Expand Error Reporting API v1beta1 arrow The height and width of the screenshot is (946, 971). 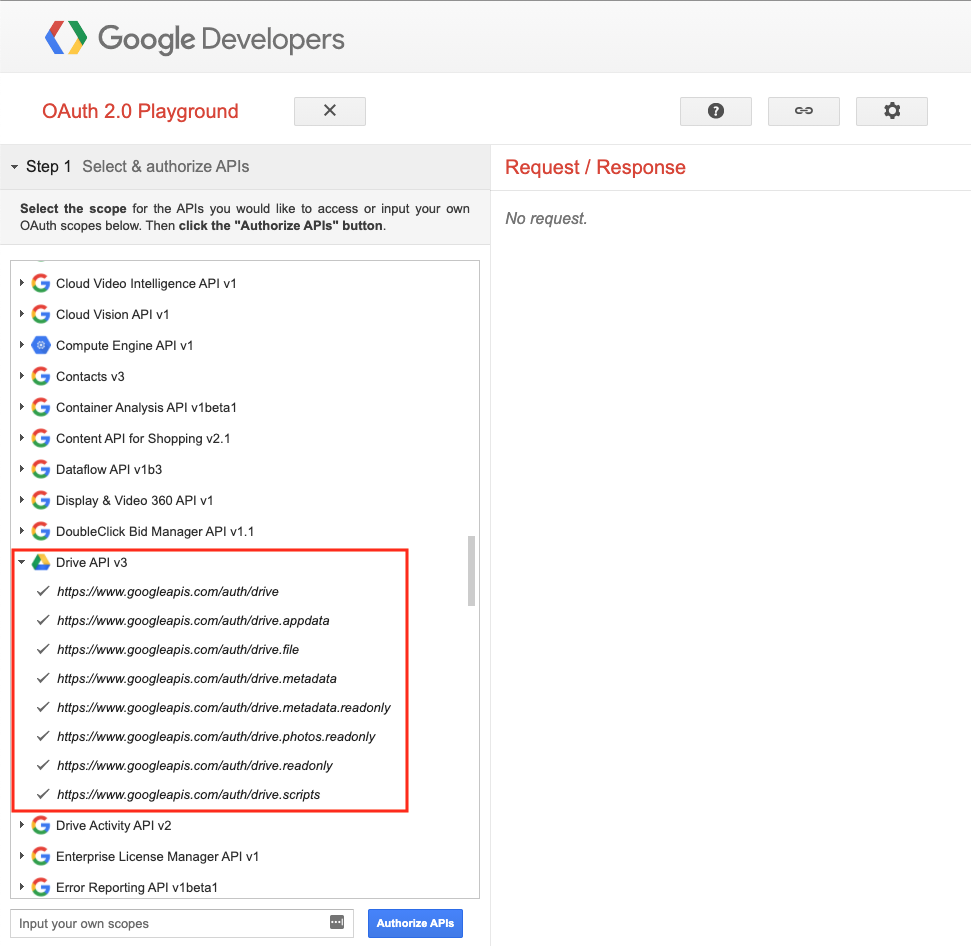(x=22, y=886)
